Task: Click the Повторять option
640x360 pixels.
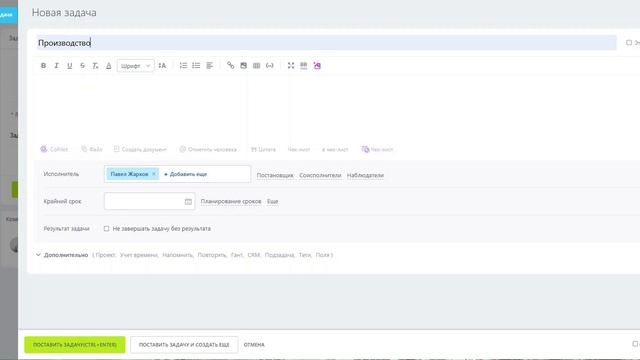Action: (x=212, y=255)
